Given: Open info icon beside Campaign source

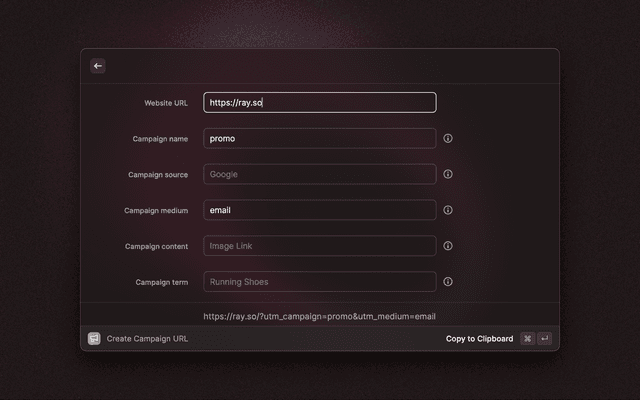Looking at the screenshot, I should point(448,174).
